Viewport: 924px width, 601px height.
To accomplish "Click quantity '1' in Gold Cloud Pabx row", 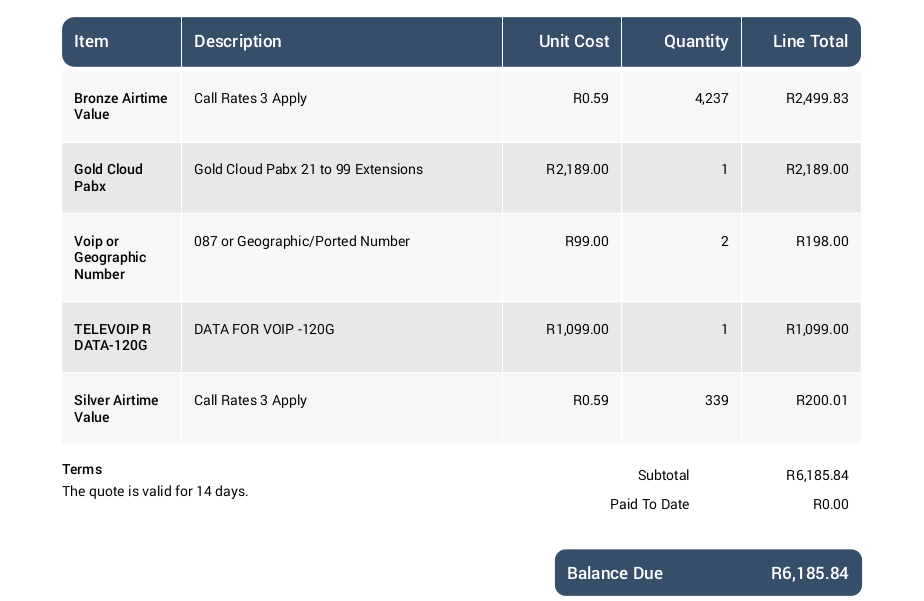I will pyautogui.click(x=725, y=170).
